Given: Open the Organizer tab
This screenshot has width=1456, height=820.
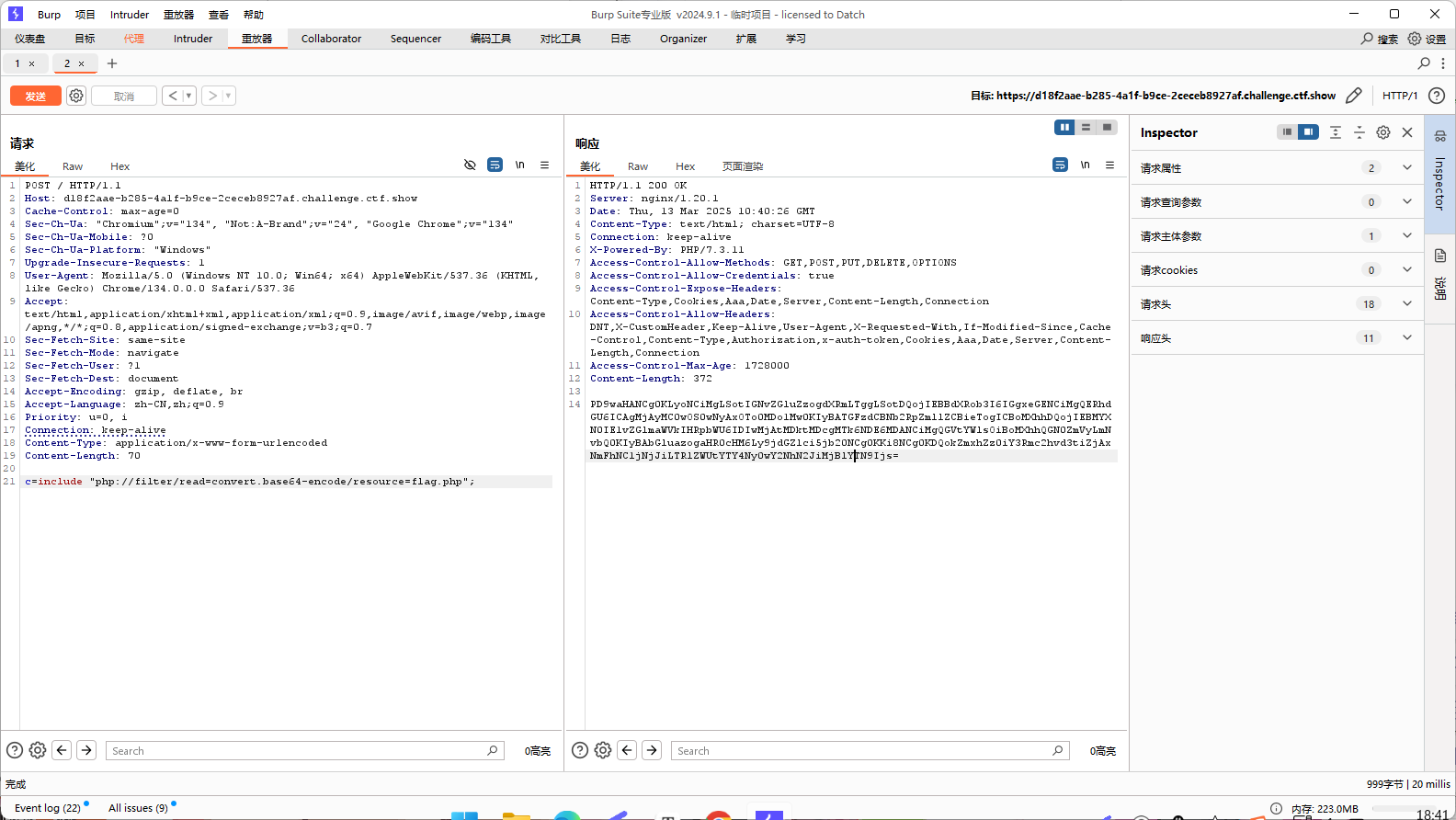Looking at the screenshot, I should coord(683,39).
